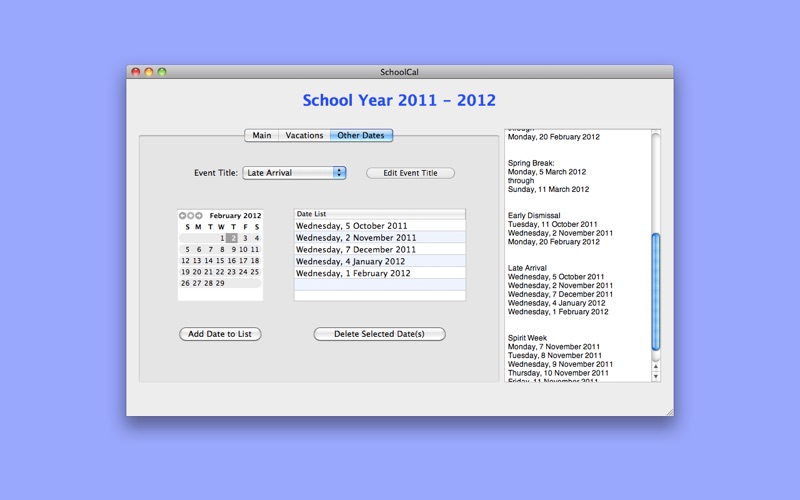The height and width of the screenshot is (500, 800).
Task: Go to the previous month in the calendar
Action: [x=182, y=216]
